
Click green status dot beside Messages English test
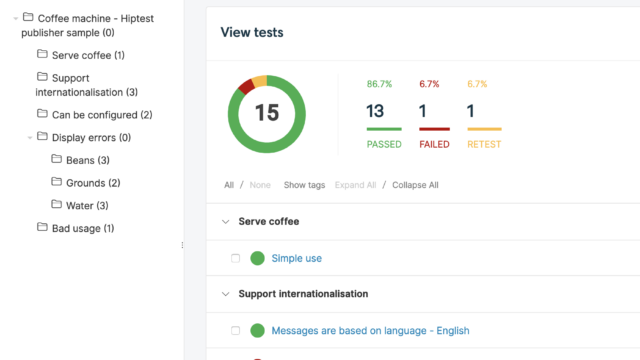point(258,331)
